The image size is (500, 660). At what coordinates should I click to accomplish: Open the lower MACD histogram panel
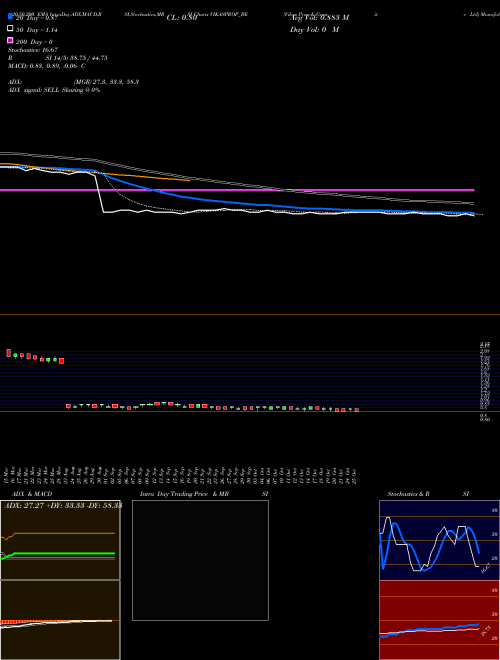click(x=60, y=620)
